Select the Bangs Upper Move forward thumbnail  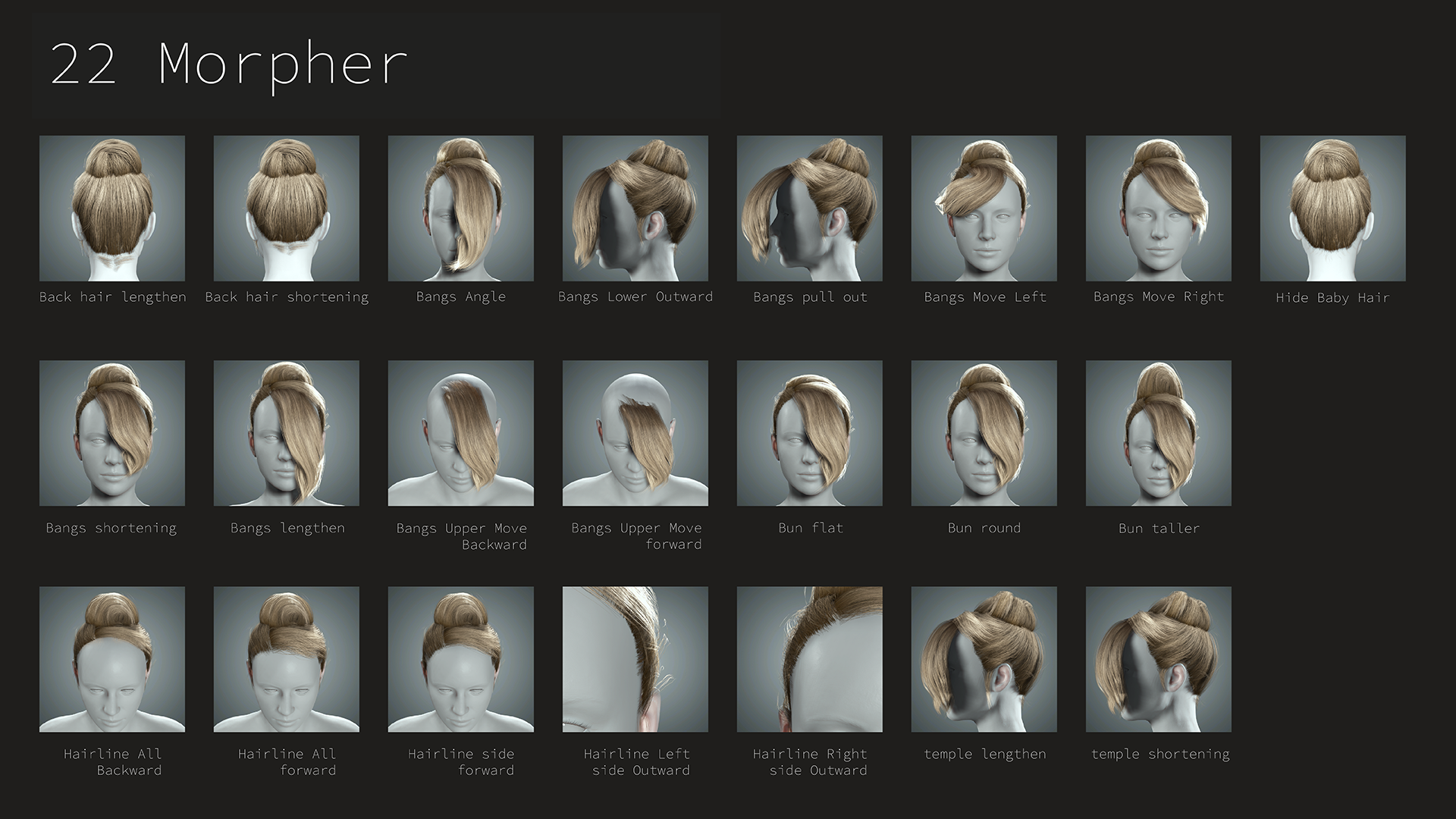click(635, 433)
